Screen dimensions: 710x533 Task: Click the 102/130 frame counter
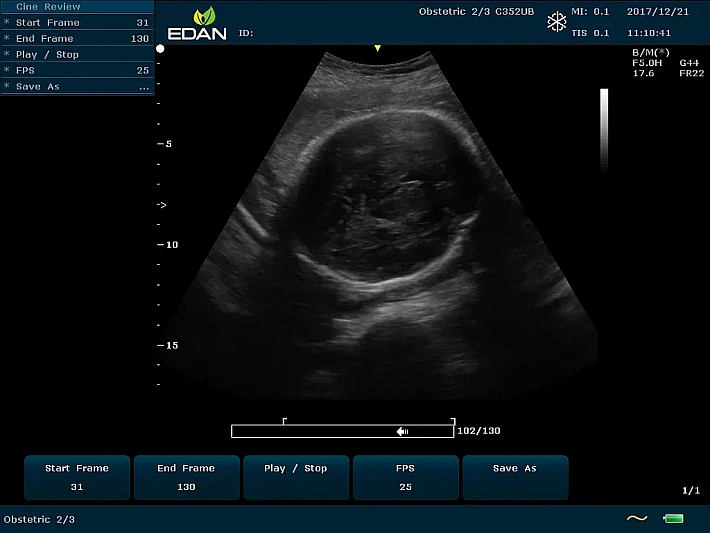479,431
